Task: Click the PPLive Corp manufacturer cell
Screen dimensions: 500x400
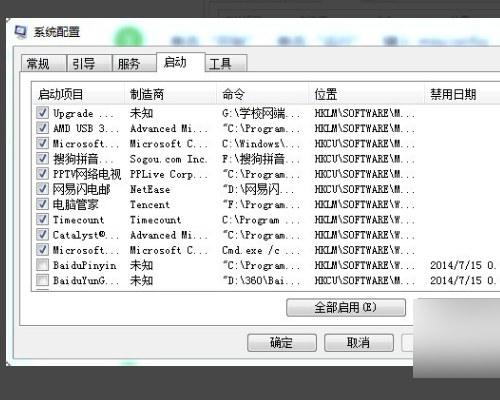Action: pos(169,174)
